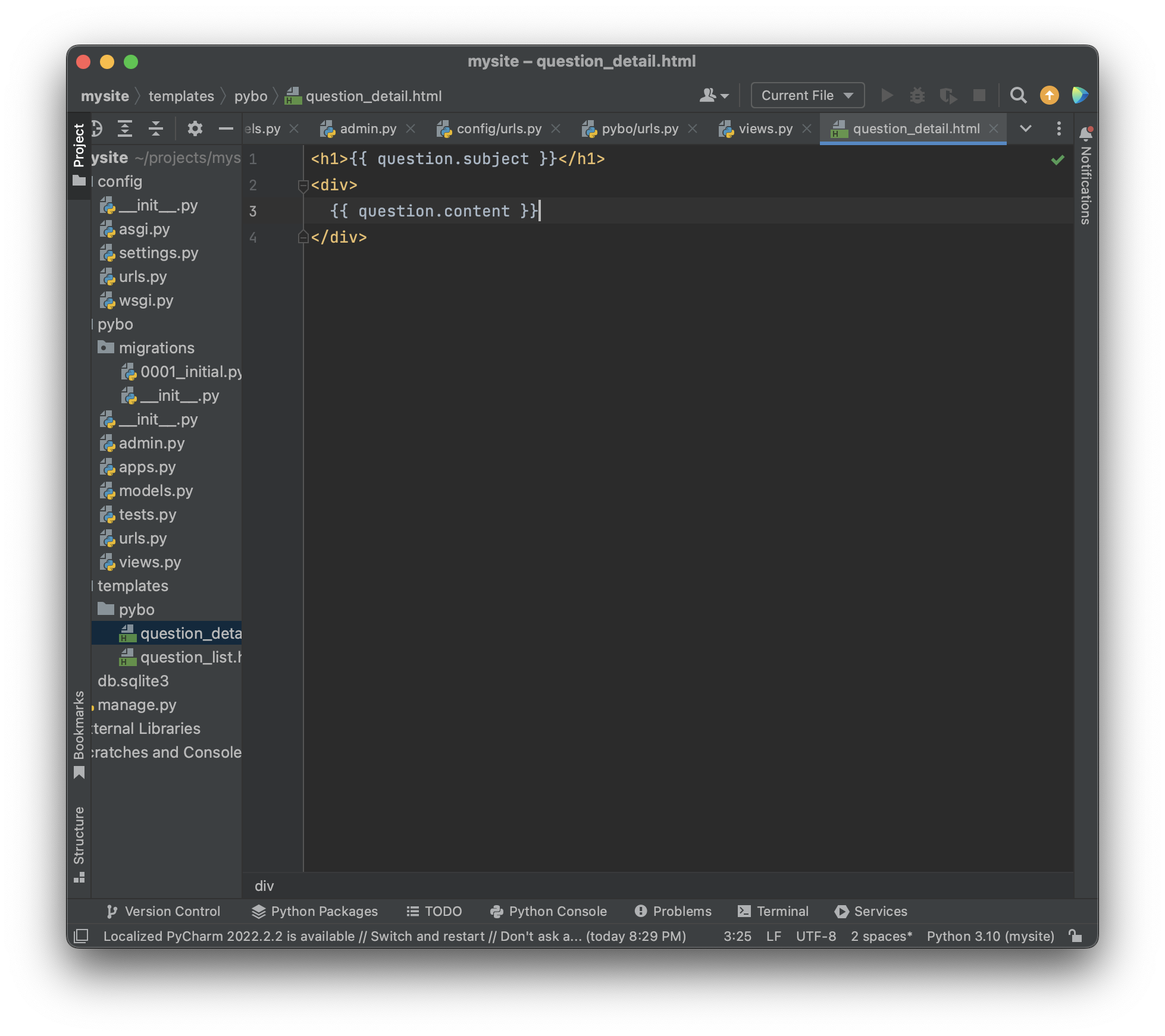Select models.py in project tree
Screen dimensions: 1165x1036
tap(155, 491)
